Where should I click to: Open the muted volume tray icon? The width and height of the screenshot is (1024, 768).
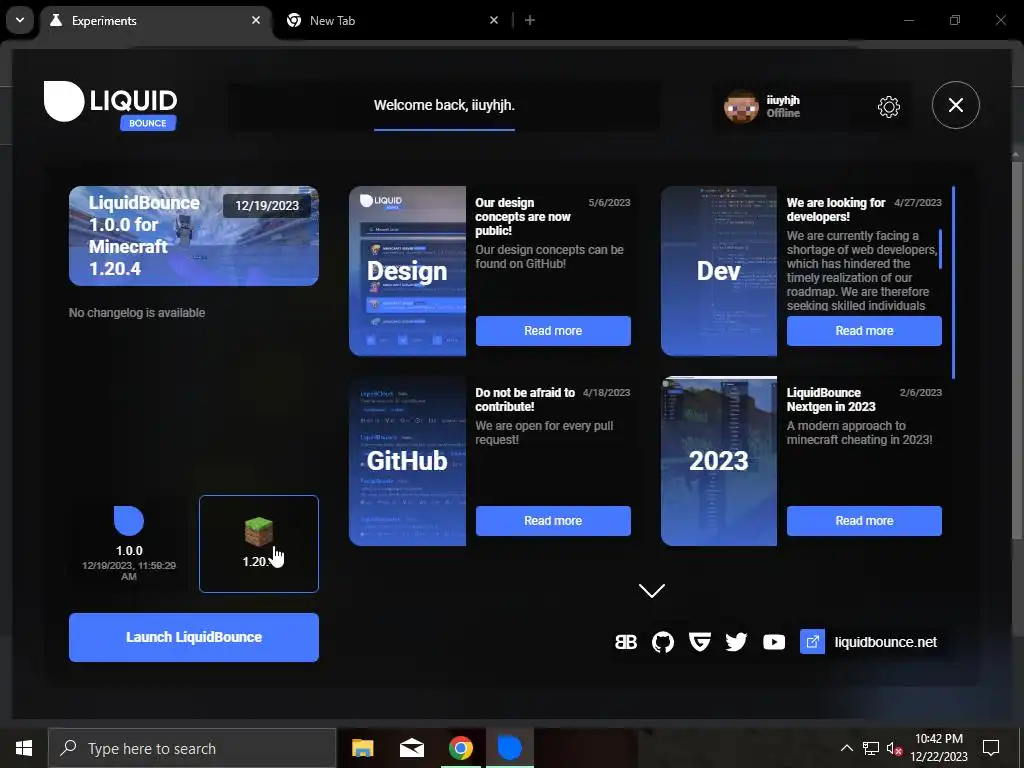894,748
